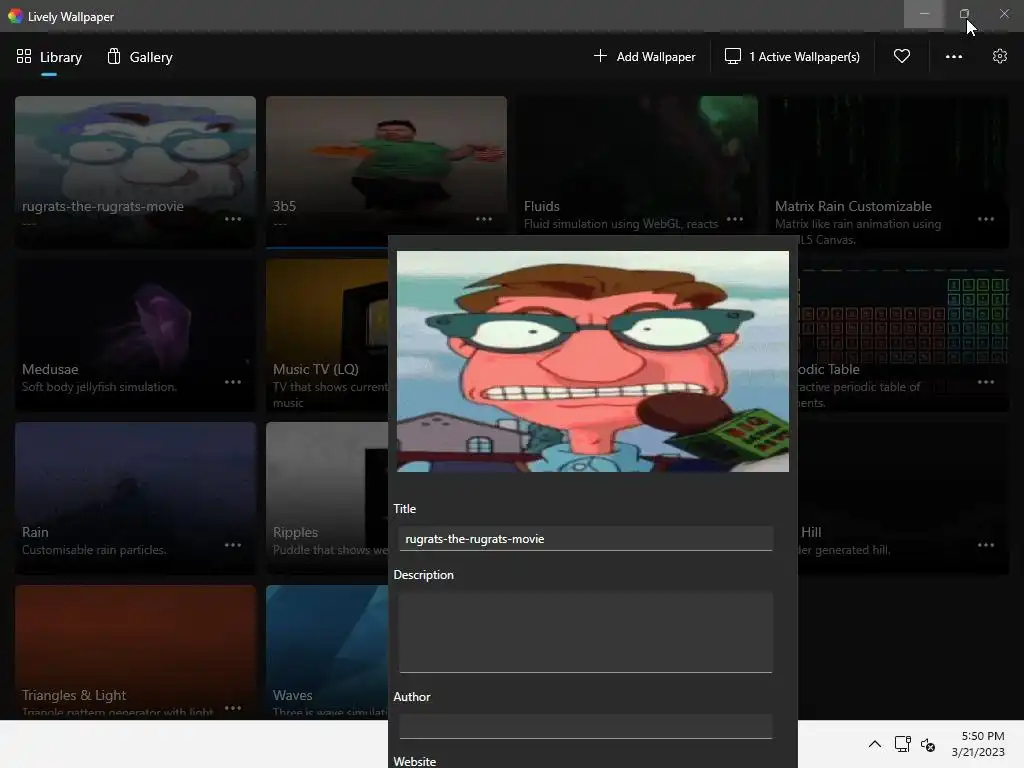Click the muted volume tray icon
The height and width of the screenshot is (768, 1024).
tap(928, 744)
